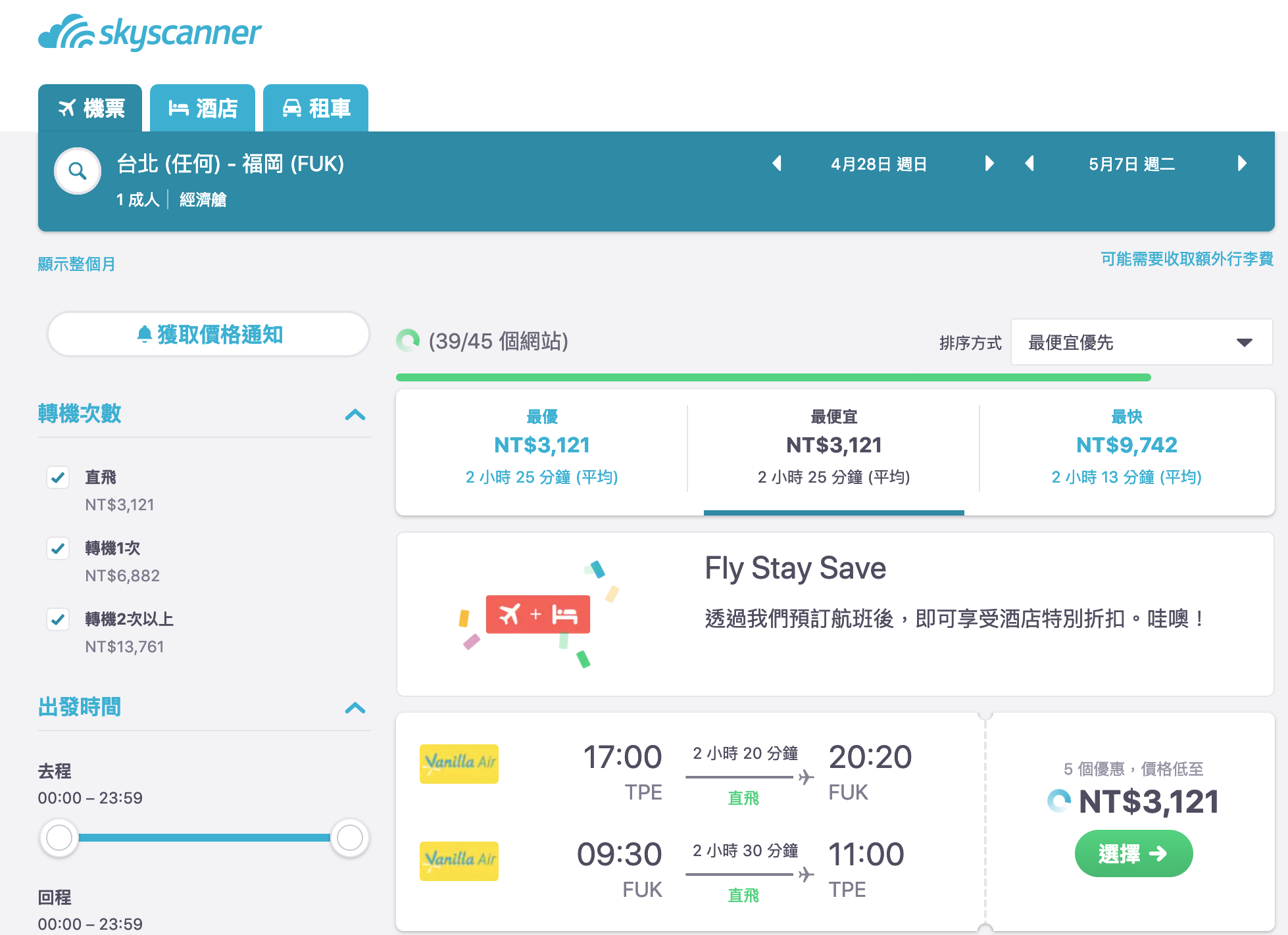
Task: Click the Fly Stay Save promotion banner
Action: [x=835, y=614]
